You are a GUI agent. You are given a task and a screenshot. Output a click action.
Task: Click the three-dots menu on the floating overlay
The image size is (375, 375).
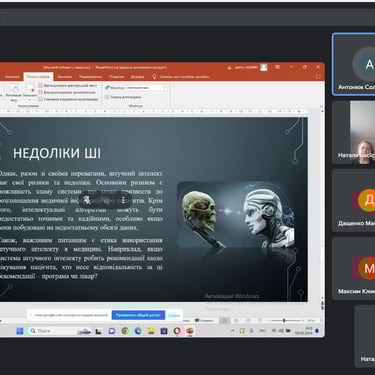(123, 200)
